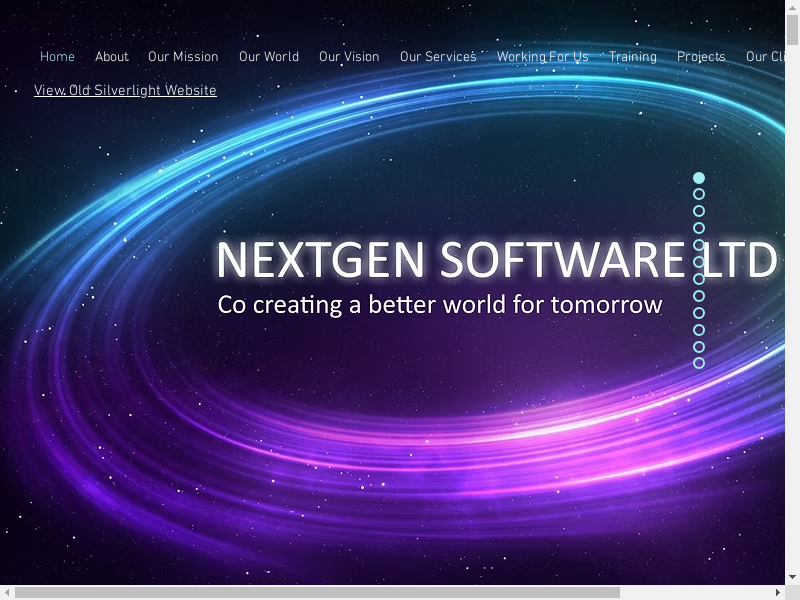Image resolution: width=800 pixels, height=600 pixels.
Task: Click the Training menu item
Action: coord(632,57)
